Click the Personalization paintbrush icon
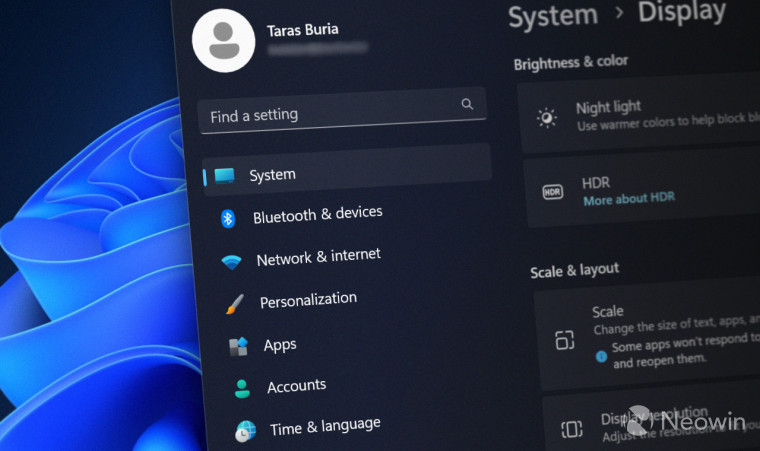Image resolution: width=760 pixels, height=451 pixels. [235, 304]
